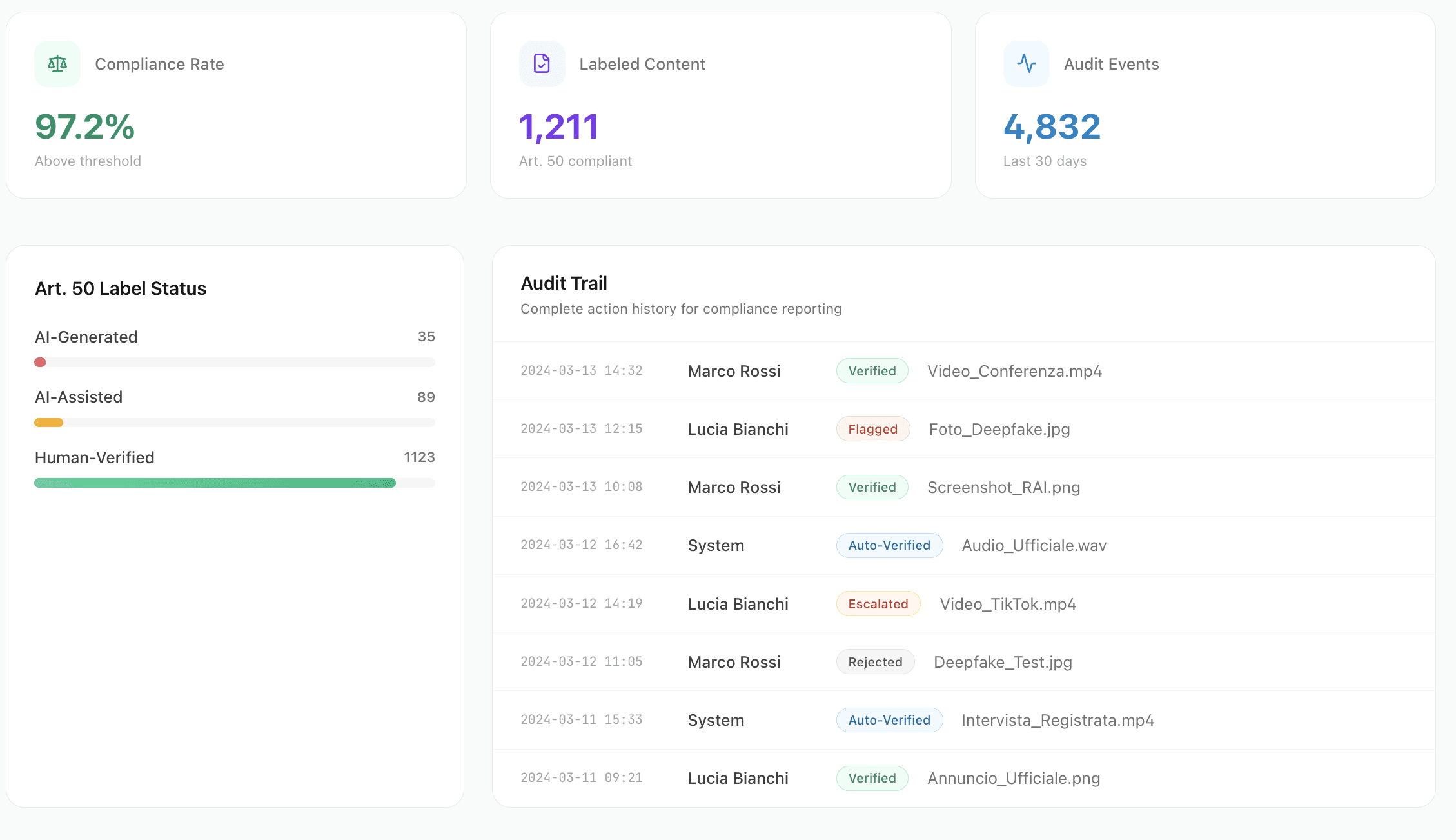1456x840 pixels.
Task: Open the Art. 50 Label Status panel
Action: (x=121, y=288)
